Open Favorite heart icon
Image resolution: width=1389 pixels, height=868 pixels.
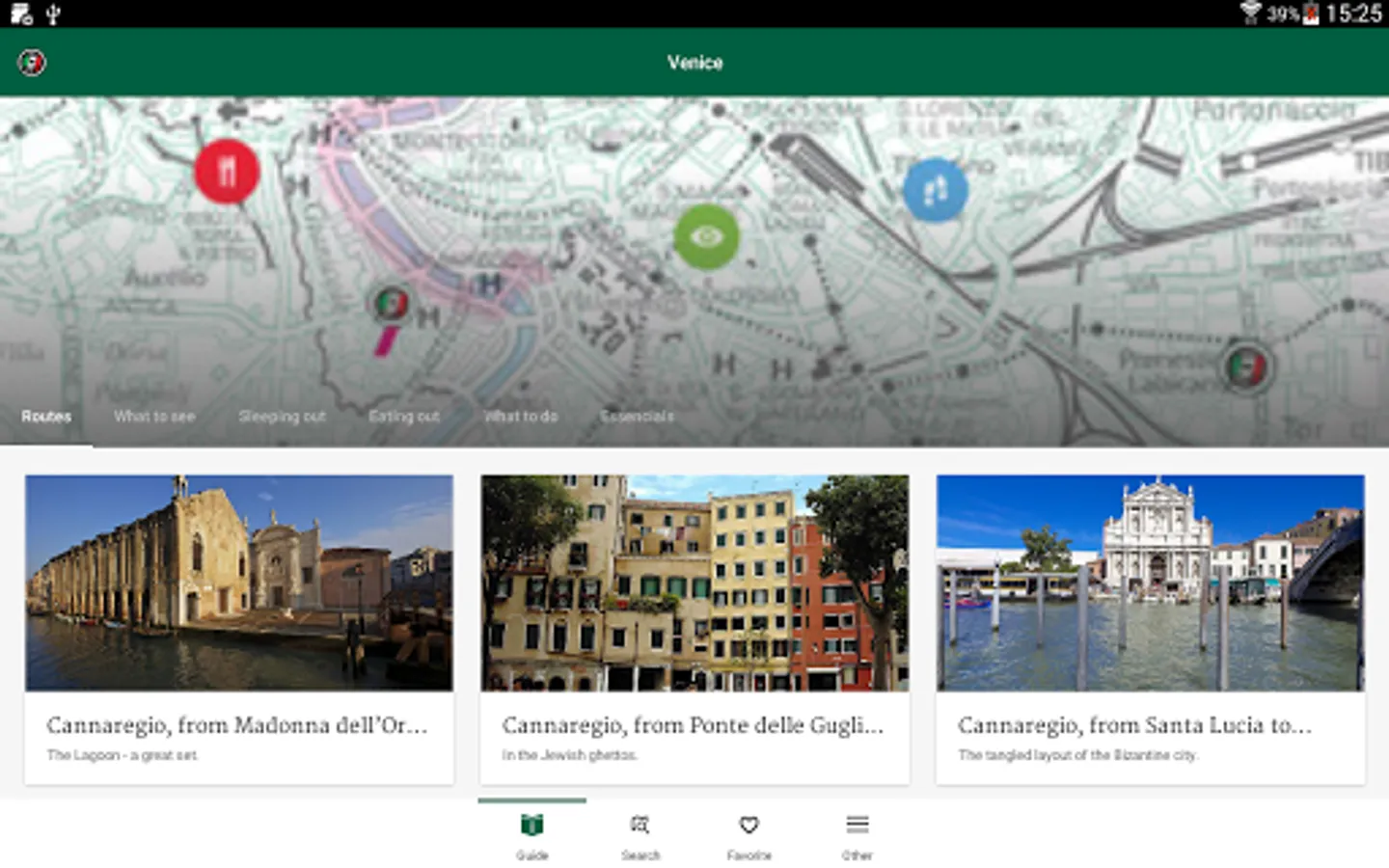749,826
